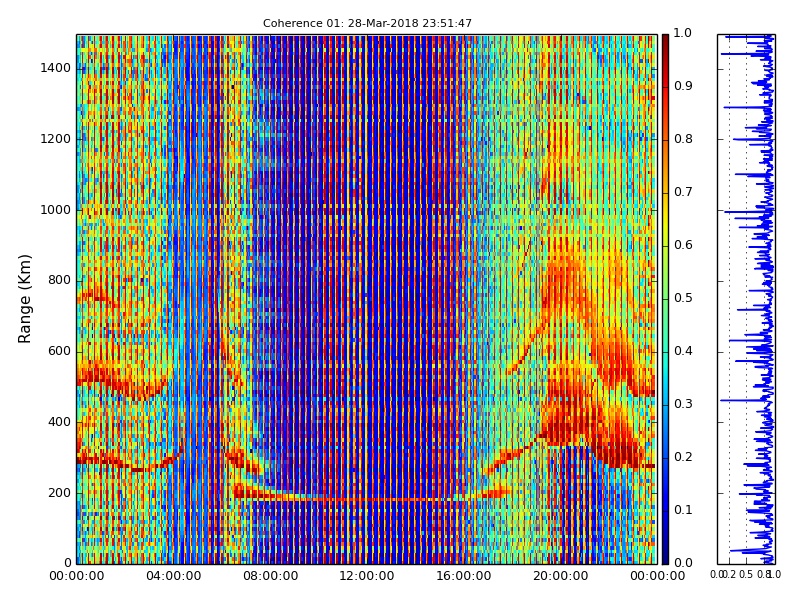Click the 08:00:00 time axis label
This screenshot has height=600, width=800.
(270, 576)
